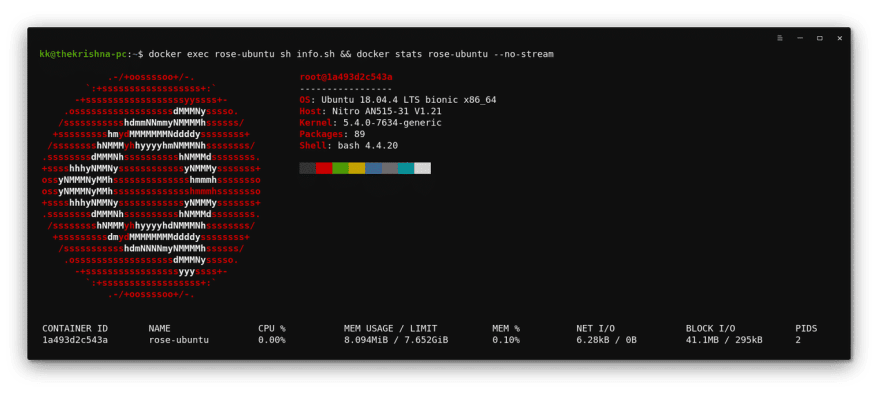
Task: Click the red color block
Action: click(324, 168)
